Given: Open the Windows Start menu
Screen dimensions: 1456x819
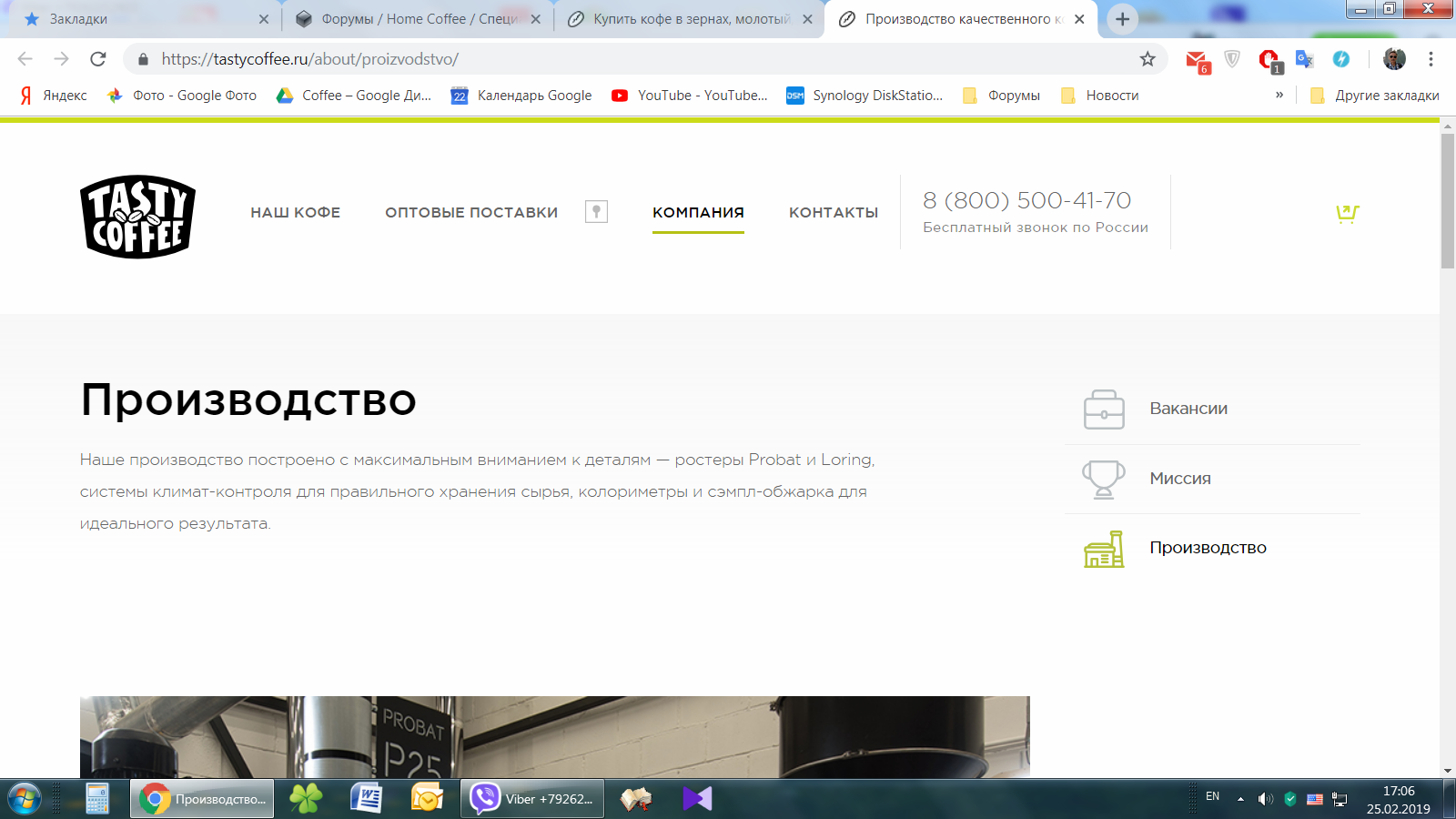Looking at the screenshot, I should coord(25,799).
